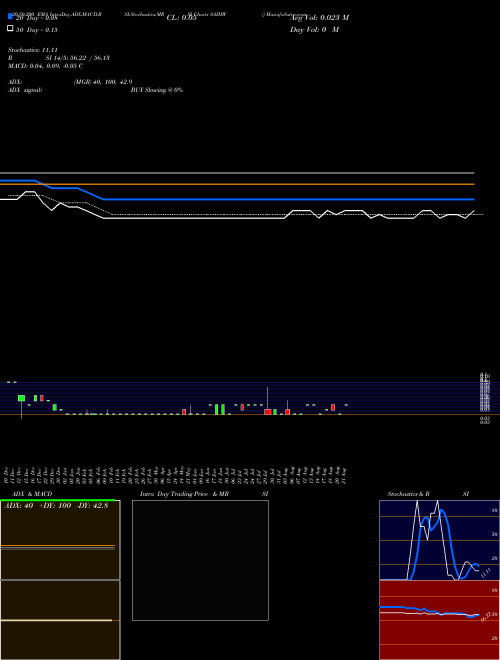Open the Stochastics & RSI panel title
The width and height of the screenshot is (500, 660).
(428, 494)
